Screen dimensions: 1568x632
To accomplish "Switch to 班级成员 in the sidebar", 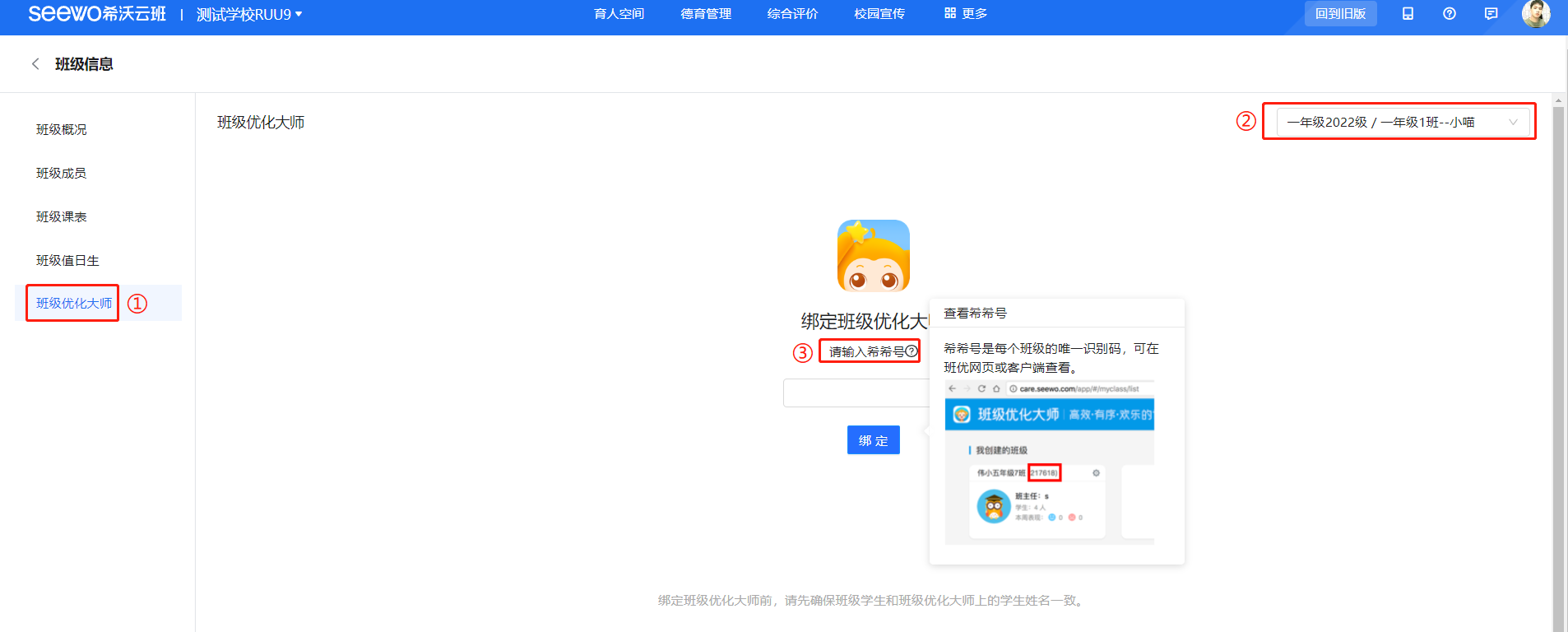I will [x=62, y=174].
